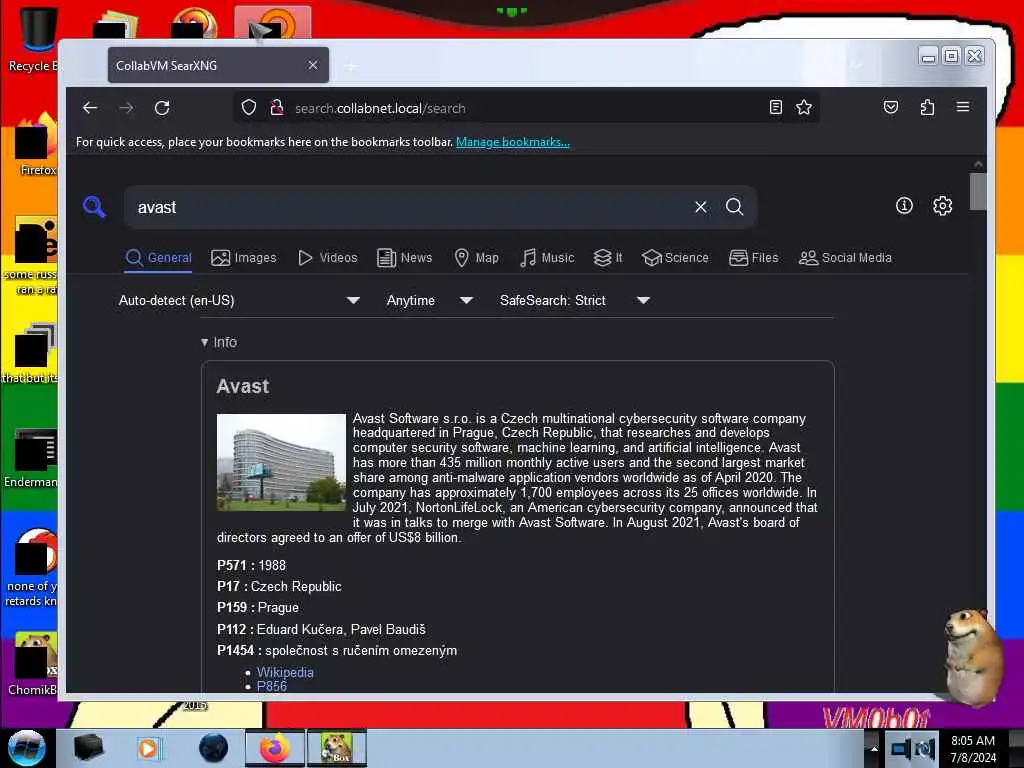Click the P112 founders row
Viewport: 1024px width, 768px height.
[321, 630]
